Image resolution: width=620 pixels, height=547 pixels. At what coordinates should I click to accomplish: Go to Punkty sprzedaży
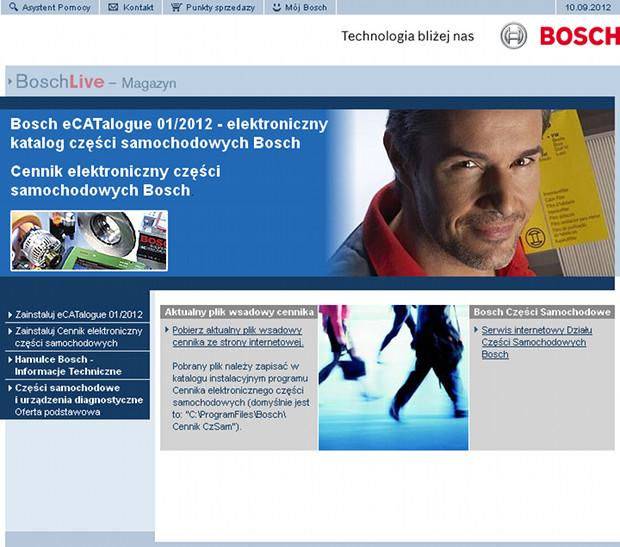coord(220,8)
